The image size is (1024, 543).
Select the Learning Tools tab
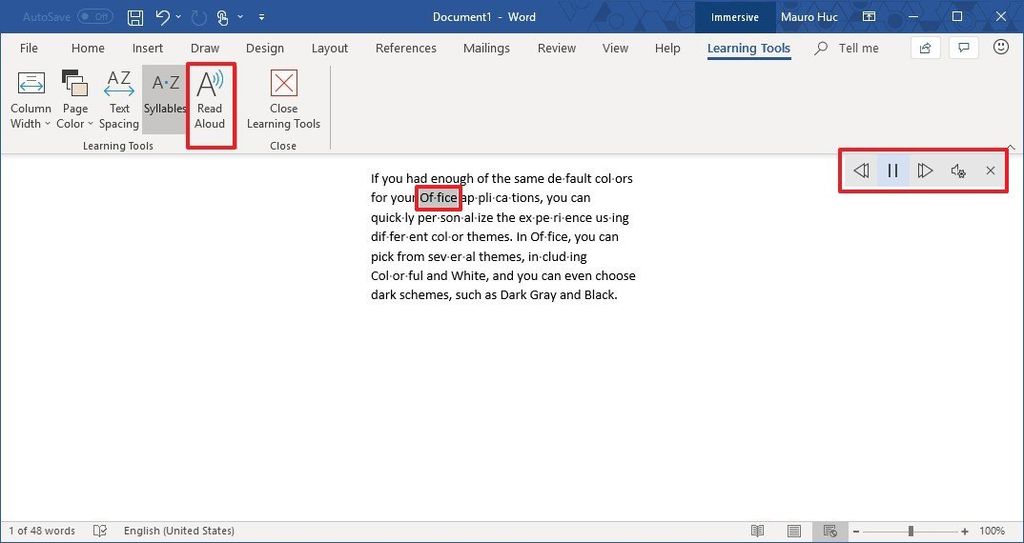[x=749, y=48]
